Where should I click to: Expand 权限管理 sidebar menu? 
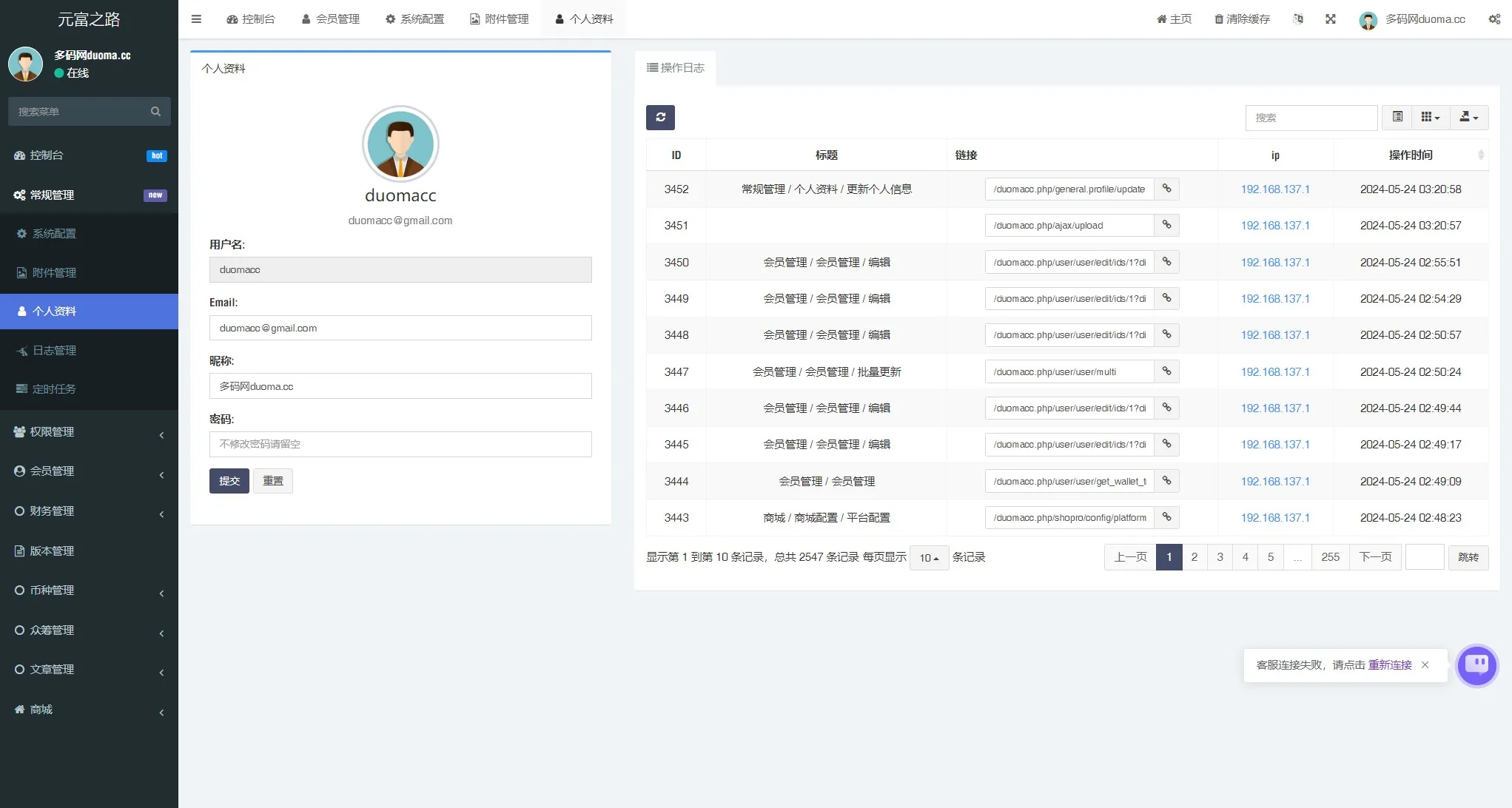[89, 432]
